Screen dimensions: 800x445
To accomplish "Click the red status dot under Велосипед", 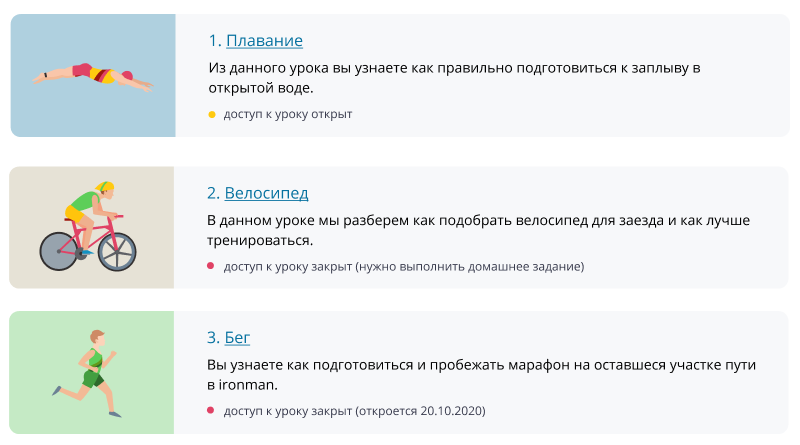I will (x=210, y=266).
